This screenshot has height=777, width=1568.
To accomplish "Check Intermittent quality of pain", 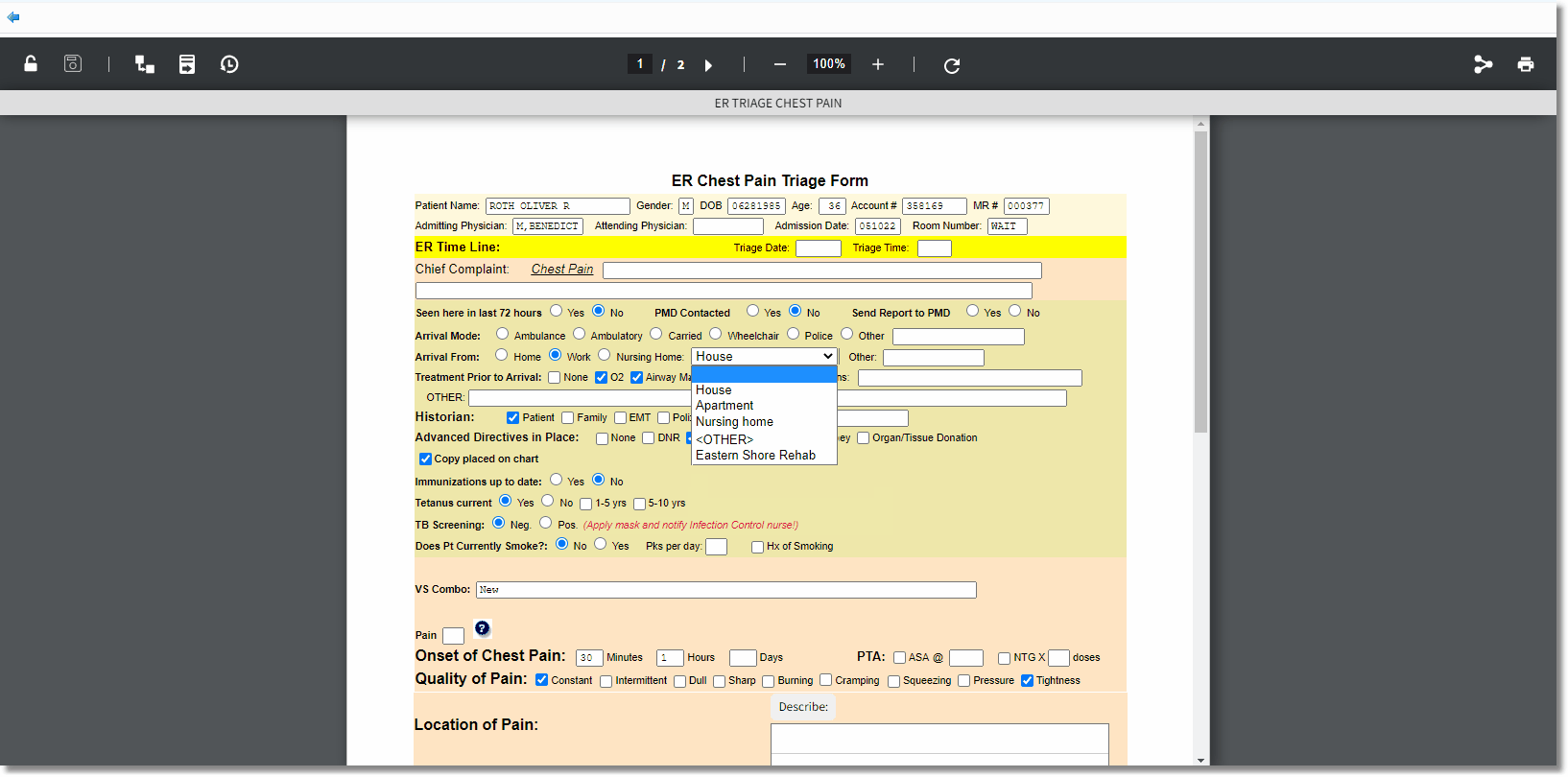I will (x=606, y=681).
